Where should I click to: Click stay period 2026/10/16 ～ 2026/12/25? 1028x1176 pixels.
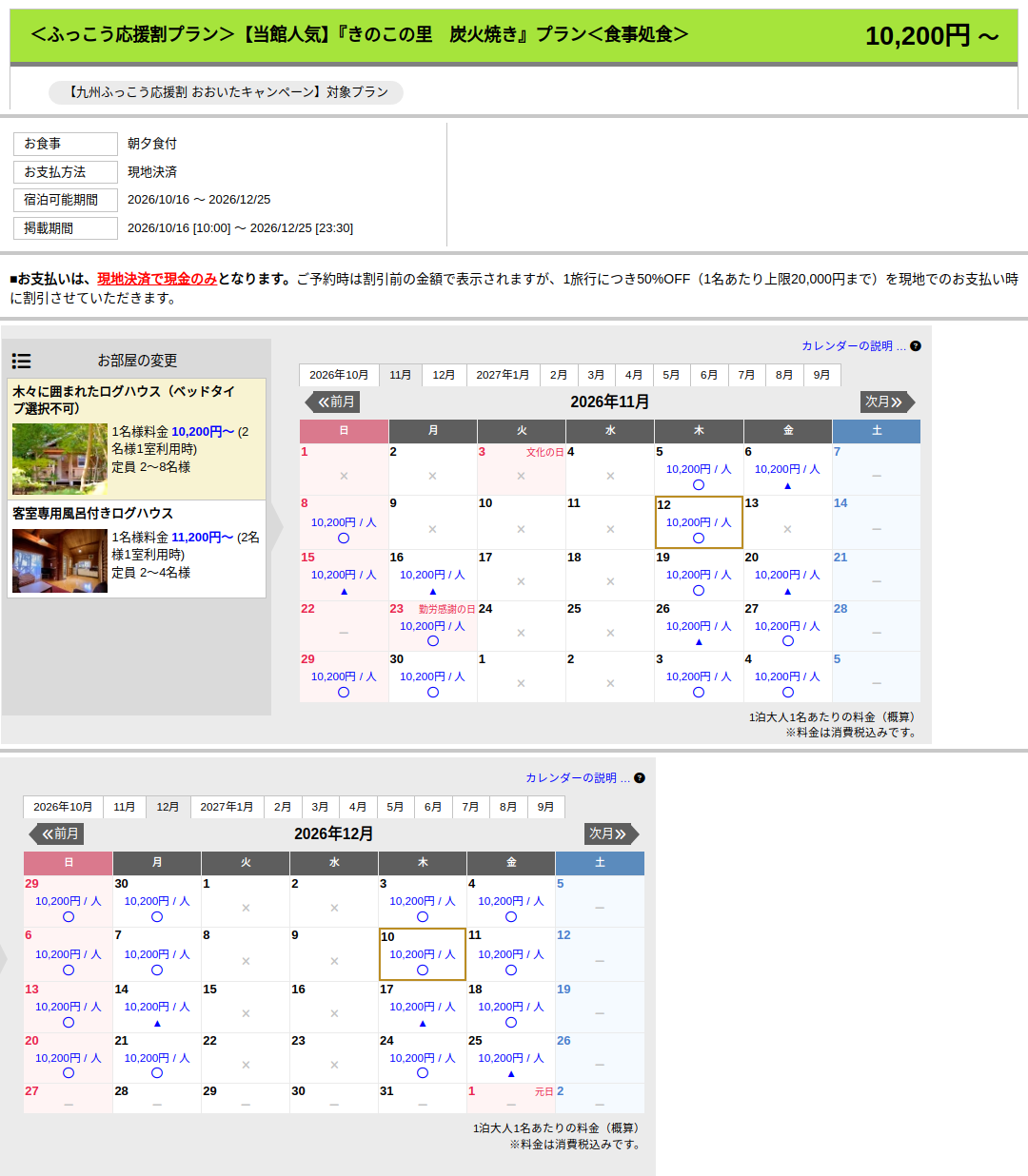[x=199, y=200]
